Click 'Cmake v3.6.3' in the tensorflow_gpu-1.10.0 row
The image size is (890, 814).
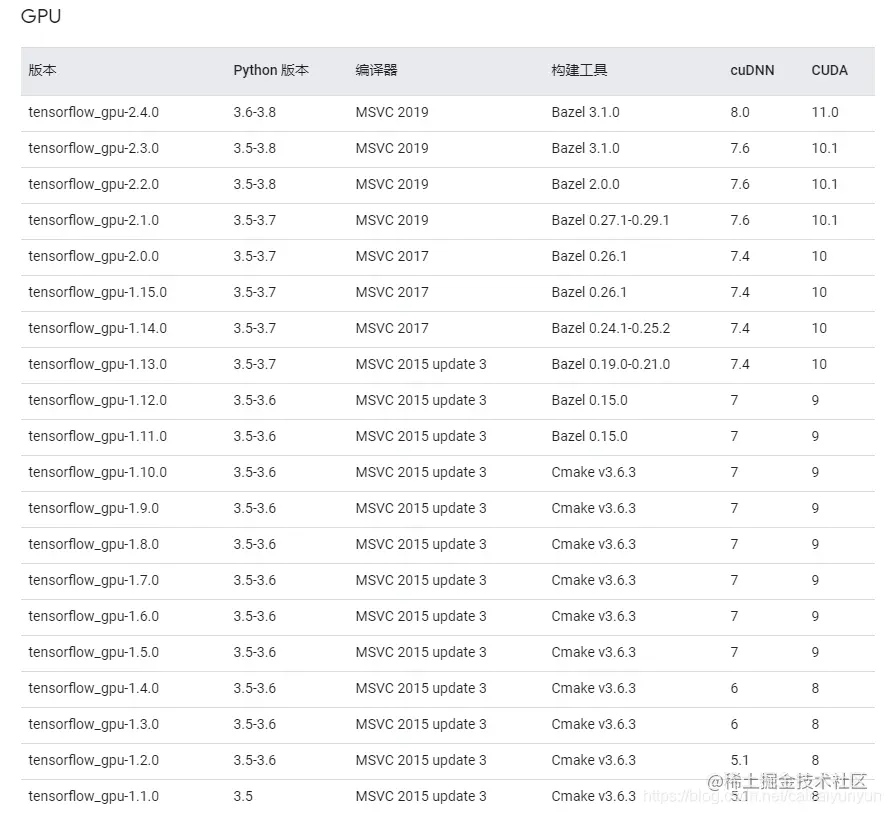click(593, 472)
